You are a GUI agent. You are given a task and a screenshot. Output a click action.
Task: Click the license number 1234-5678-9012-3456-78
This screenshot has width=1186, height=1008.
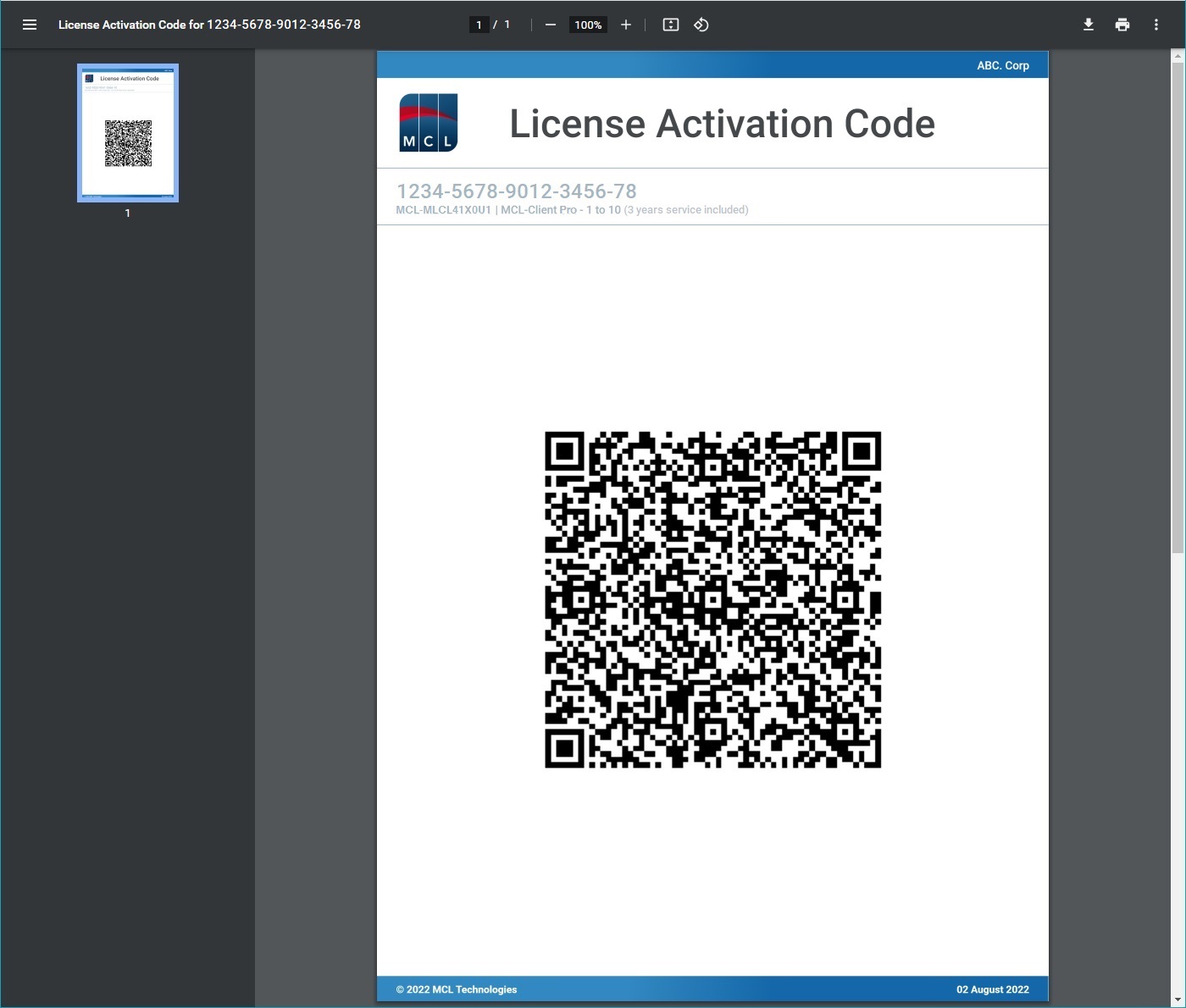coord(517,191)
